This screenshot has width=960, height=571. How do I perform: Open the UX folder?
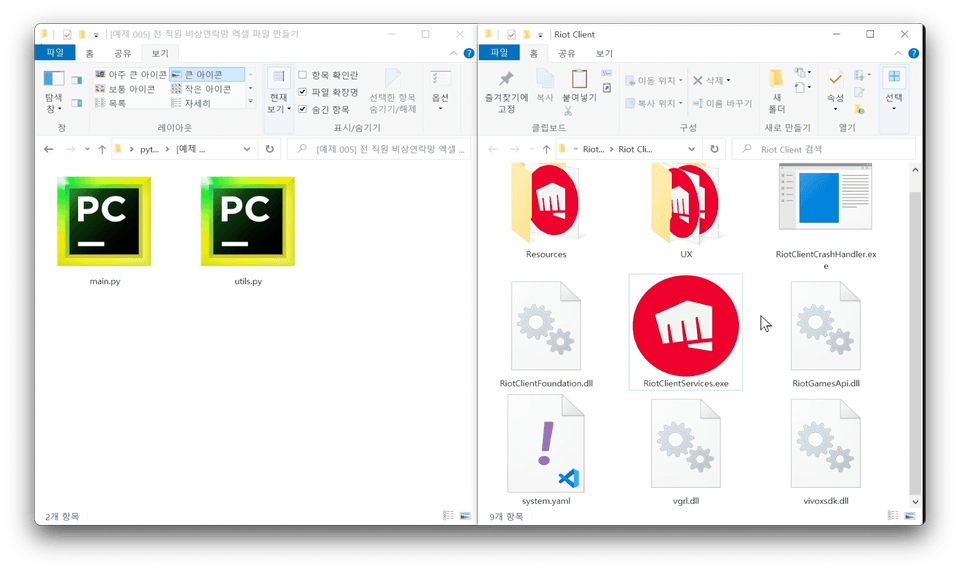pos(686,205)
